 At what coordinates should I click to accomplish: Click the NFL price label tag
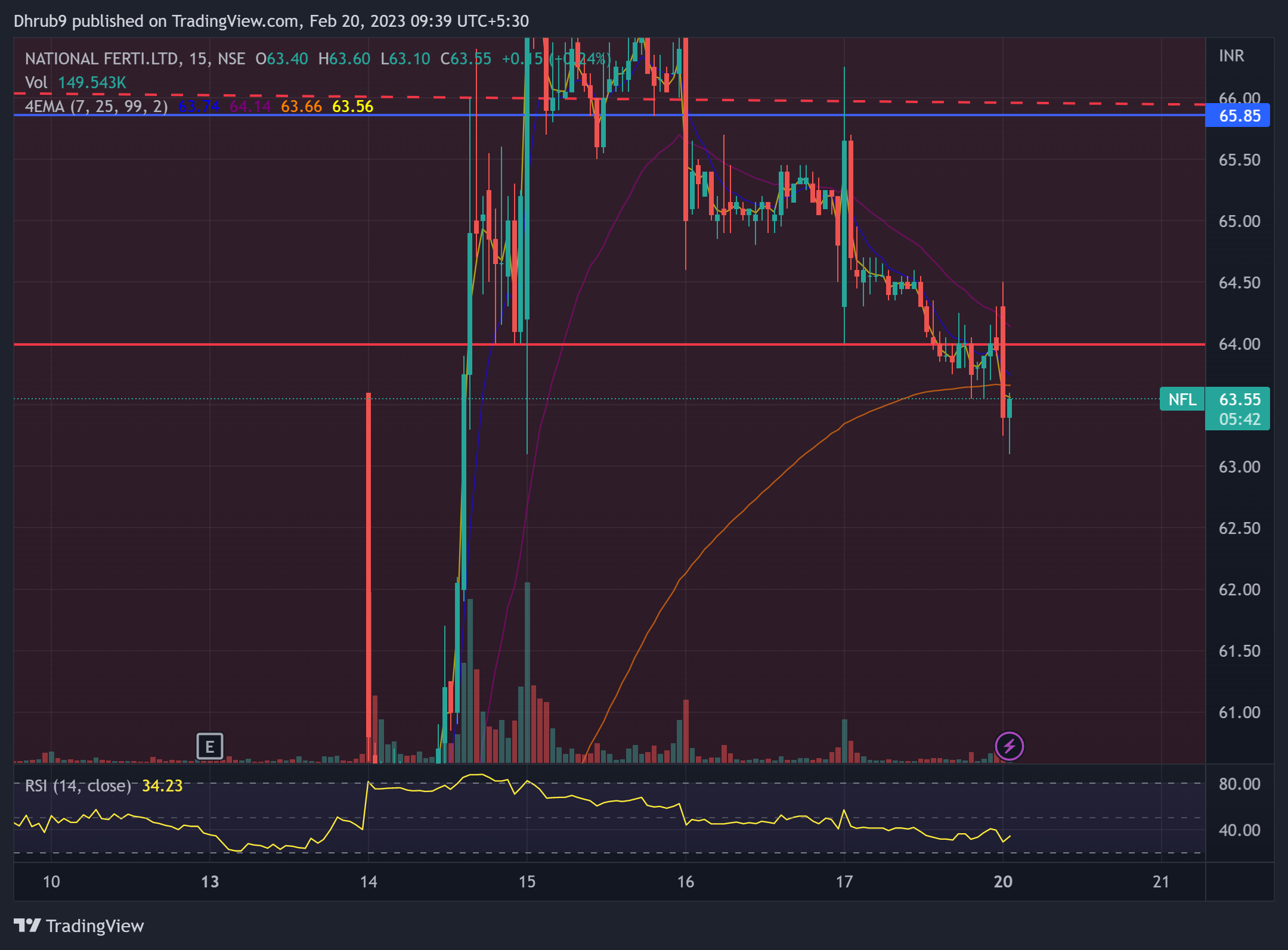pyautogui.click(x=1182, y=399)
